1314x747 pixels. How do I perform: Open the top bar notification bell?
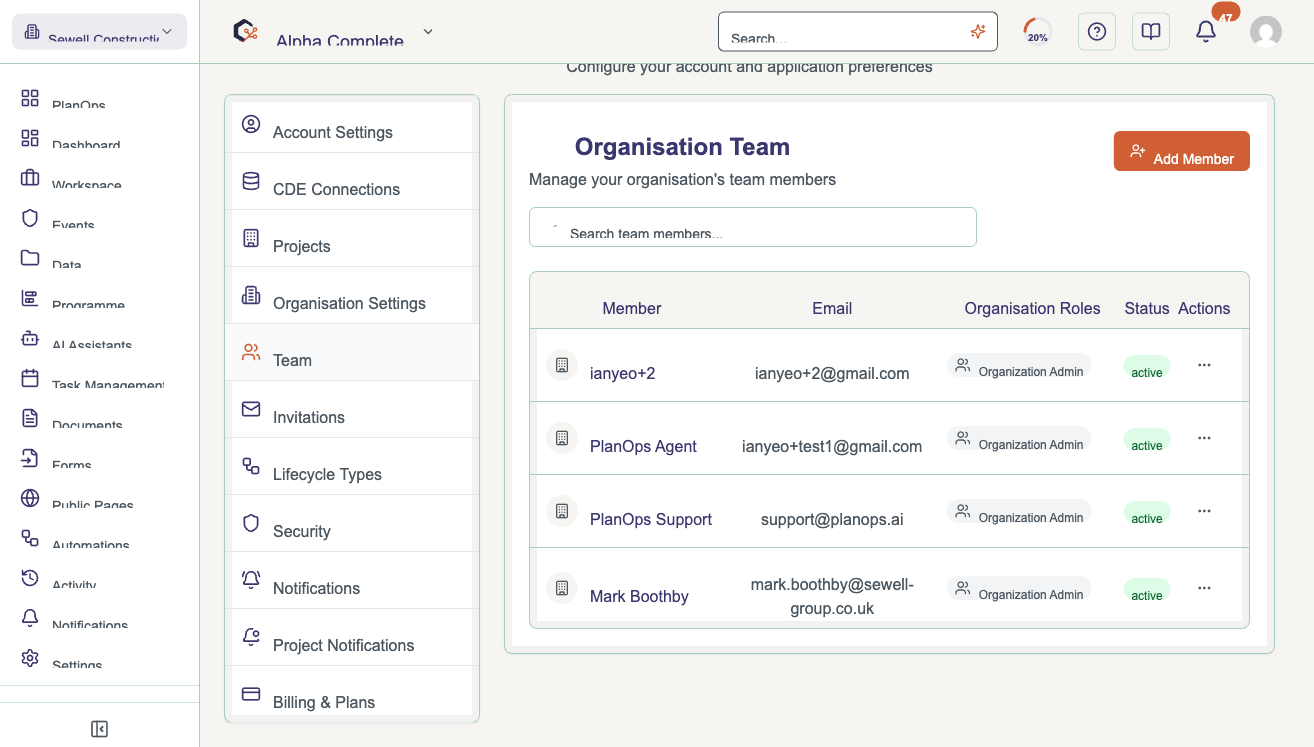point(1206,32)
